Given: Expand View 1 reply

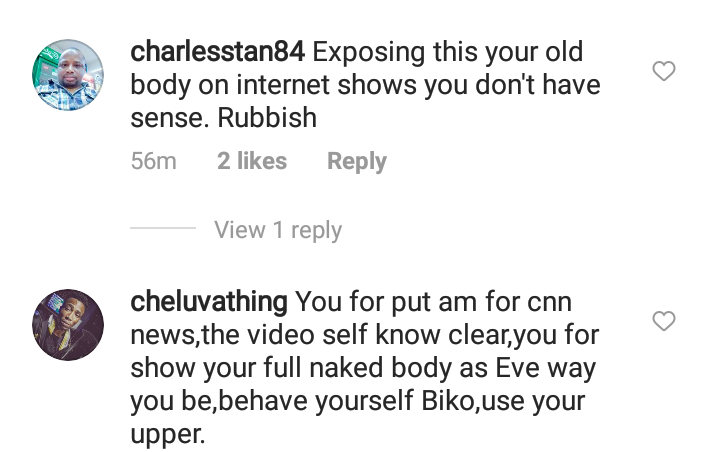Looking at the screenshot, I should coord(278,230).
